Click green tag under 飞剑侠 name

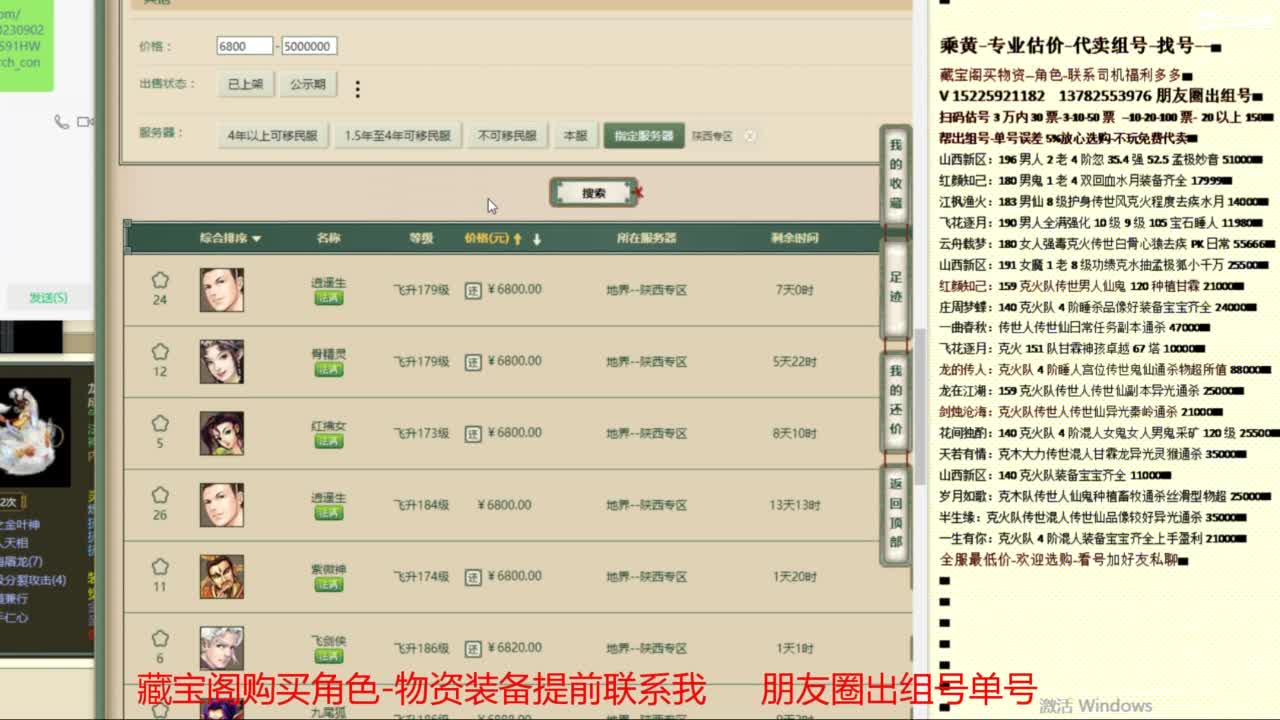pos(328,657)
